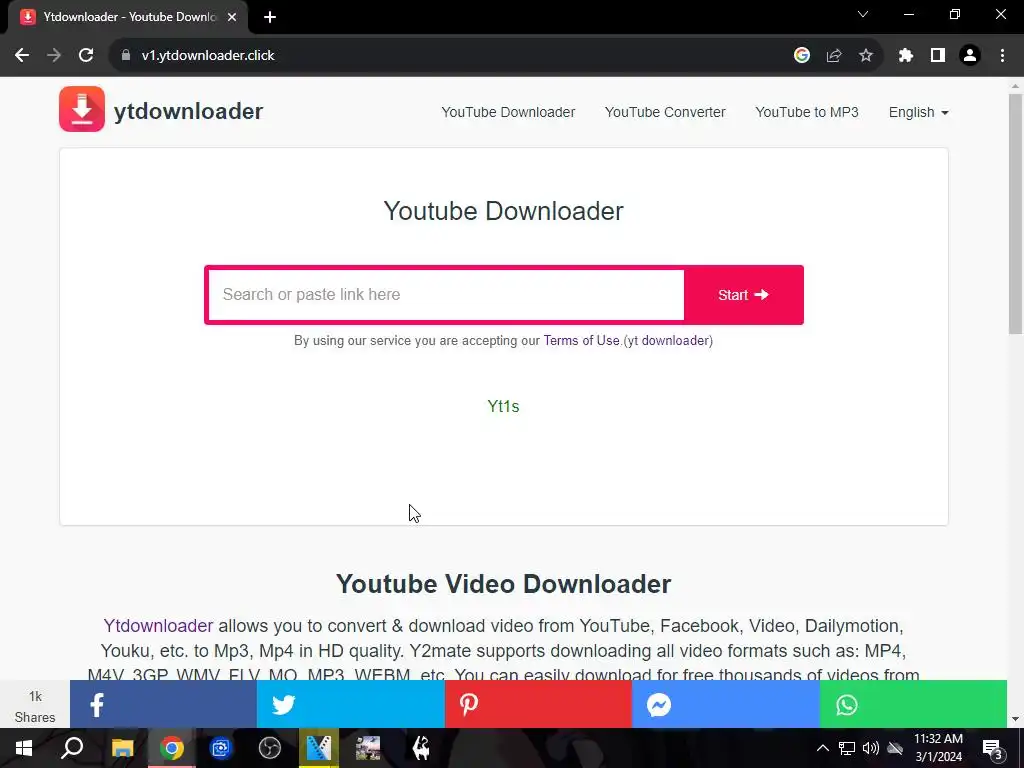The width and height of the screenshot is (1024, 768).
Task: Open YouTube Downloader nav item
Action: (x=508, y=112)
